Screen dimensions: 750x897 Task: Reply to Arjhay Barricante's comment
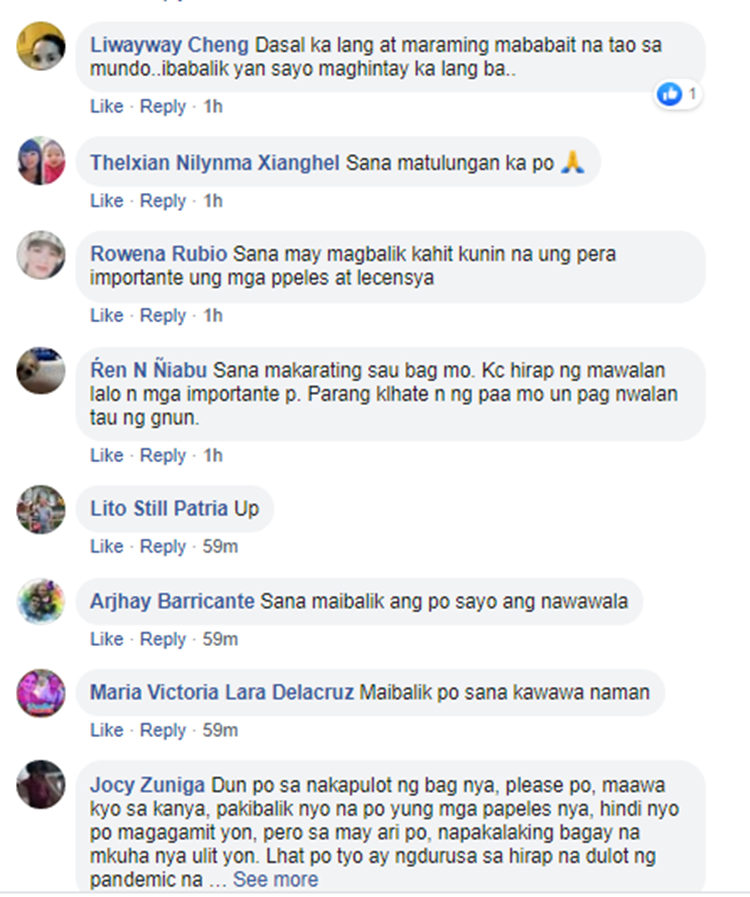click(x=163, y=639)
